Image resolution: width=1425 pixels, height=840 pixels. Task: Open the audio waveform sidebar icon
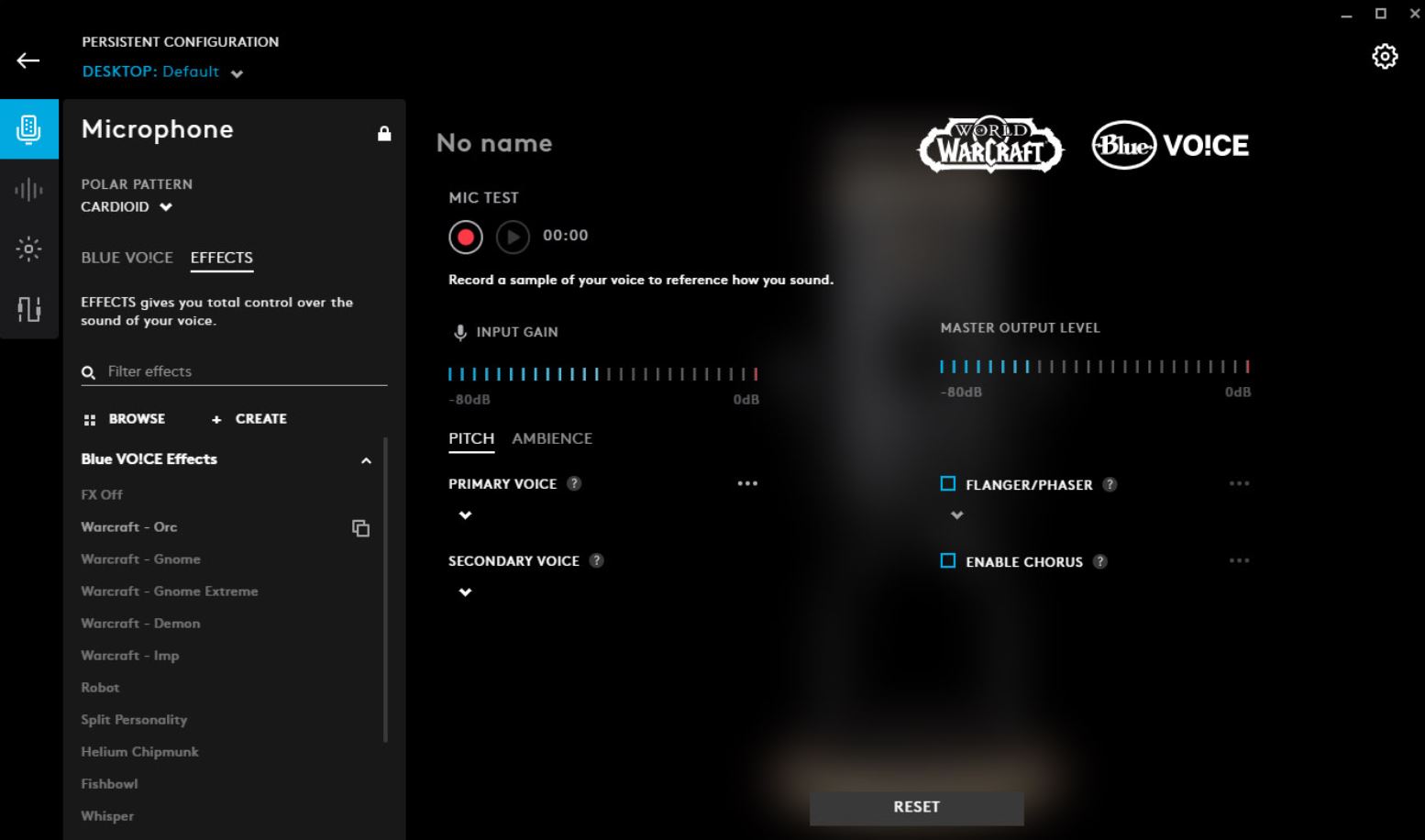(x=29, y=190)
